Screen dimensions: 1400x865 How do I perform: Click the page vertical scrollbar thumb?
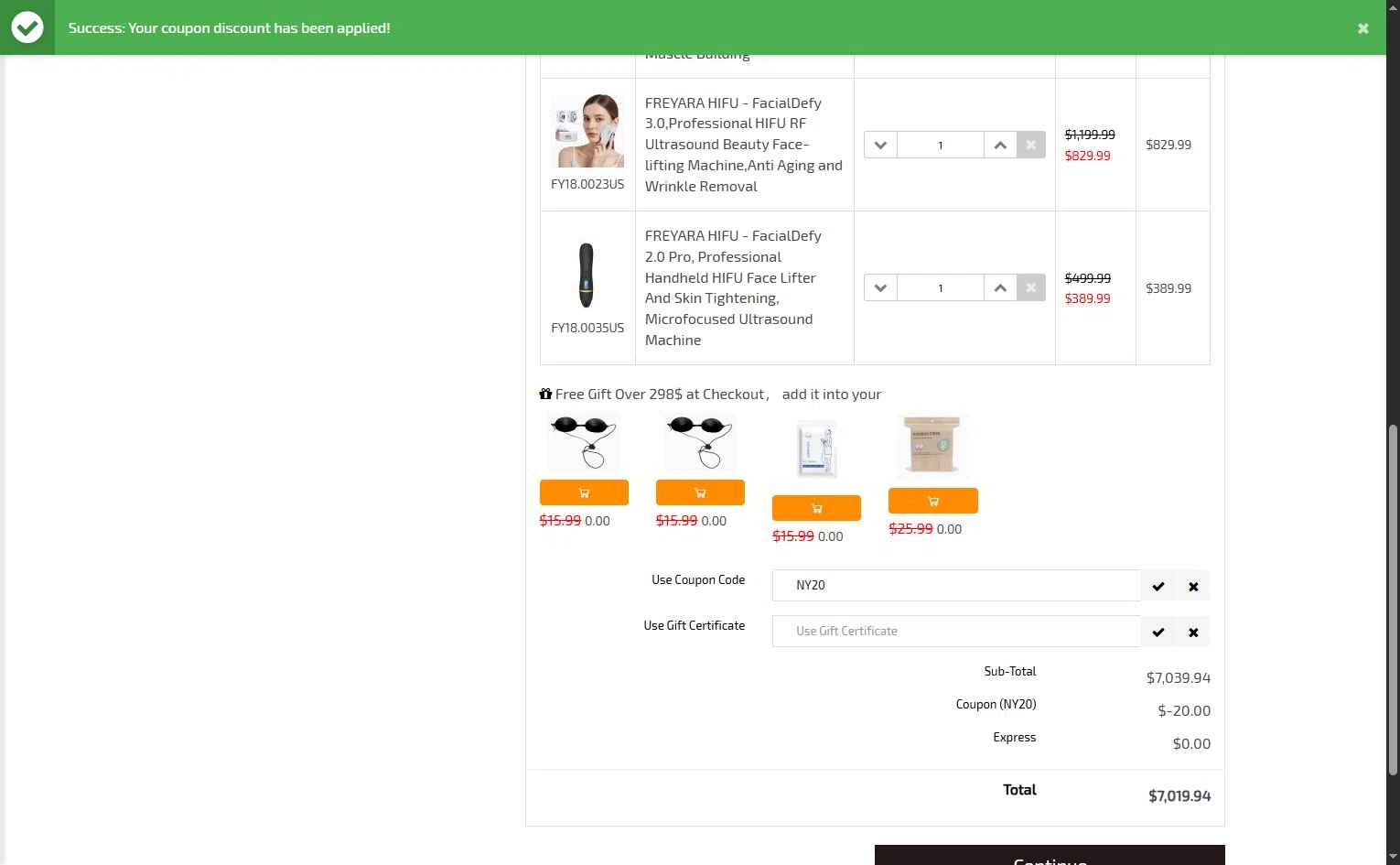pyautogui.click(x=1393, y=600)
